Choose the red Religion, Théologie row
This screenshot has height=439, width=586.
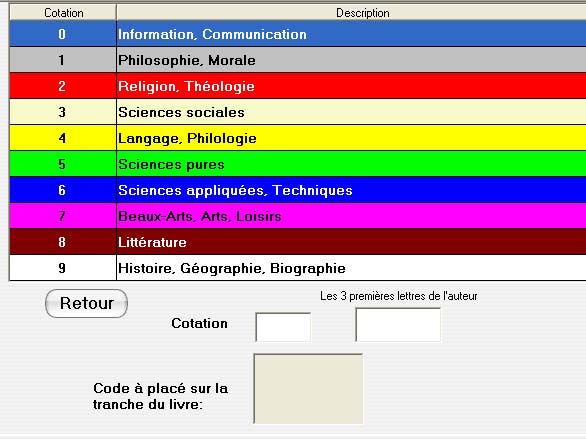pos(297,86)
